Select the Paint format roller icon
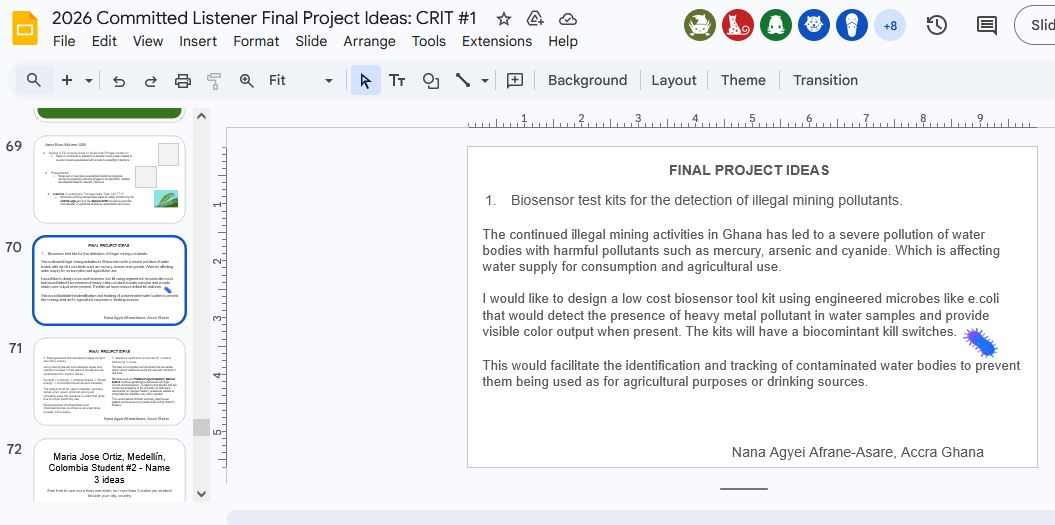 tap(214, 81)
